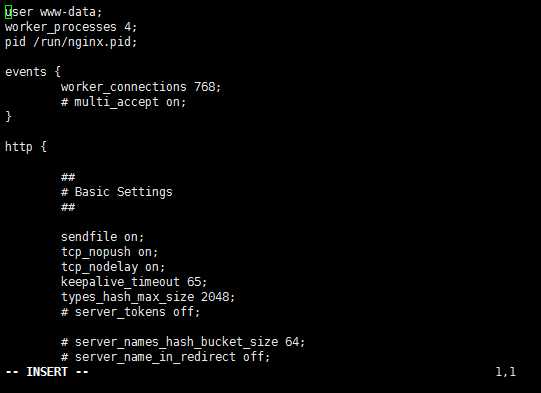
Task: Click the 'tcp_nopush on;' directive
Action: 109,252
